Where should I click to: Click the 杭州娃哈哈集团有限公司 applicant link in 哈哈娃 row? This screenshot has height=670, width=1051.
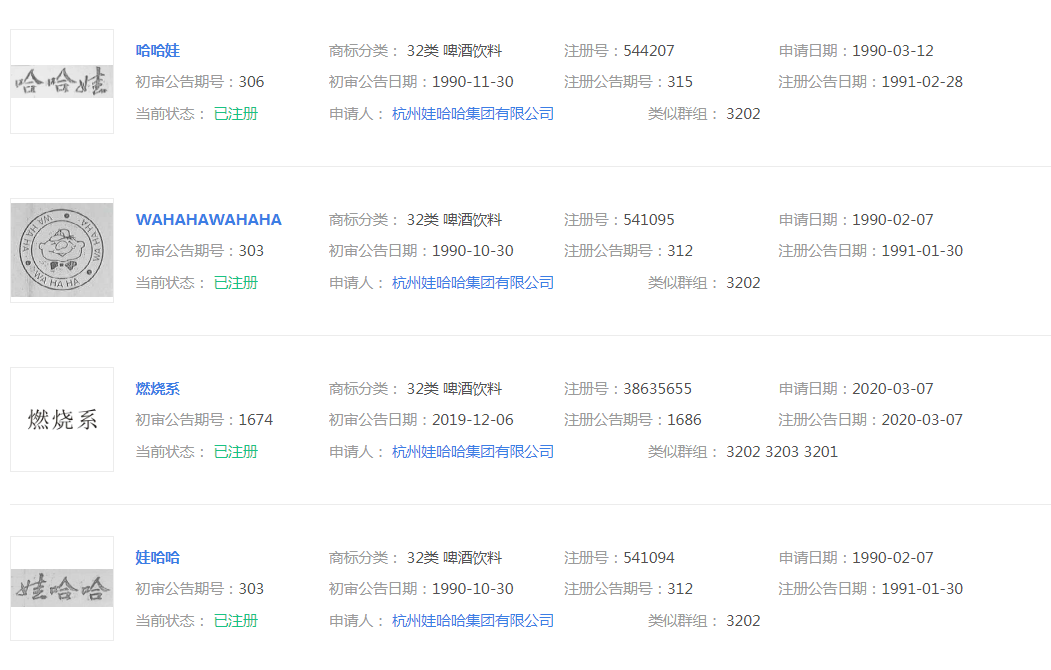coord(473,114)
